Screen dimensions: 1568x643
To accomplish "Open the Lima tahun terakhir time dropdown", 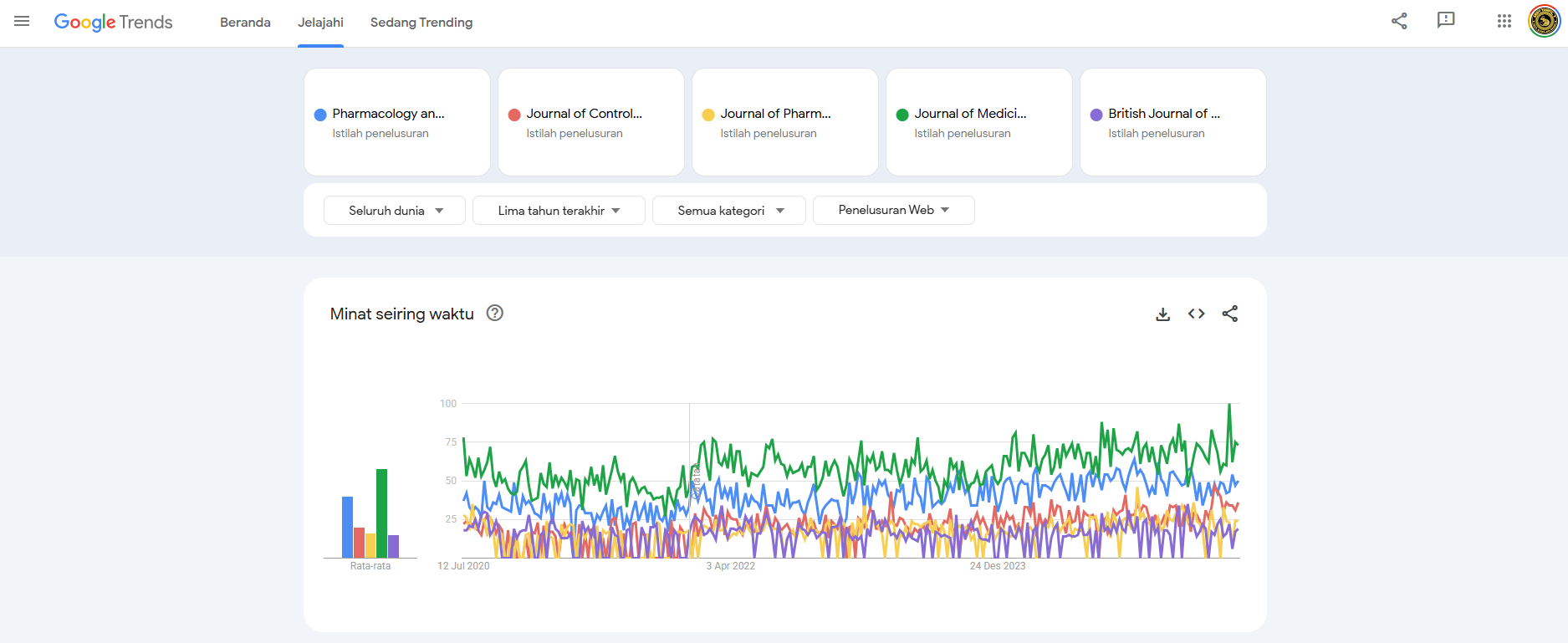I will [559, 211].
